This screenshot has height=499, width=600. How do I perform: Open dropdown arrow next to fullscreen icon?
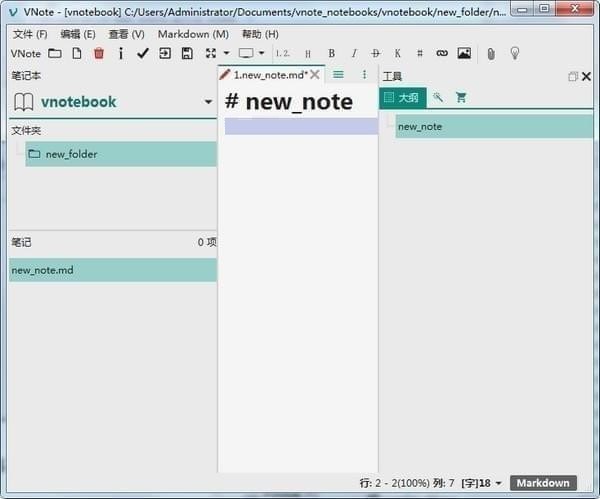(227, 53)
